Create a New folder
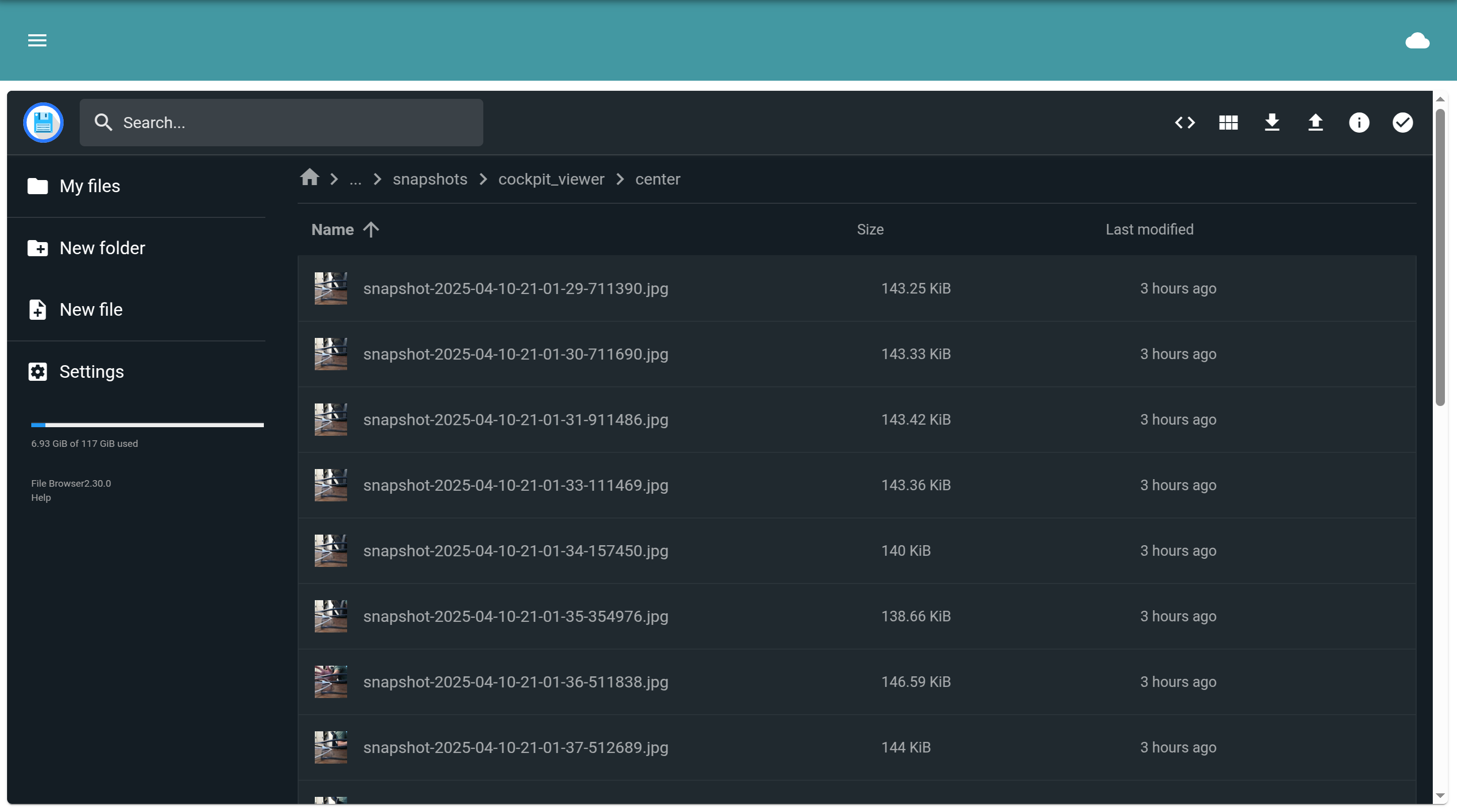The width and height of the screenshot is (1457, 812). pyautogui.click(x=102, y=248)
